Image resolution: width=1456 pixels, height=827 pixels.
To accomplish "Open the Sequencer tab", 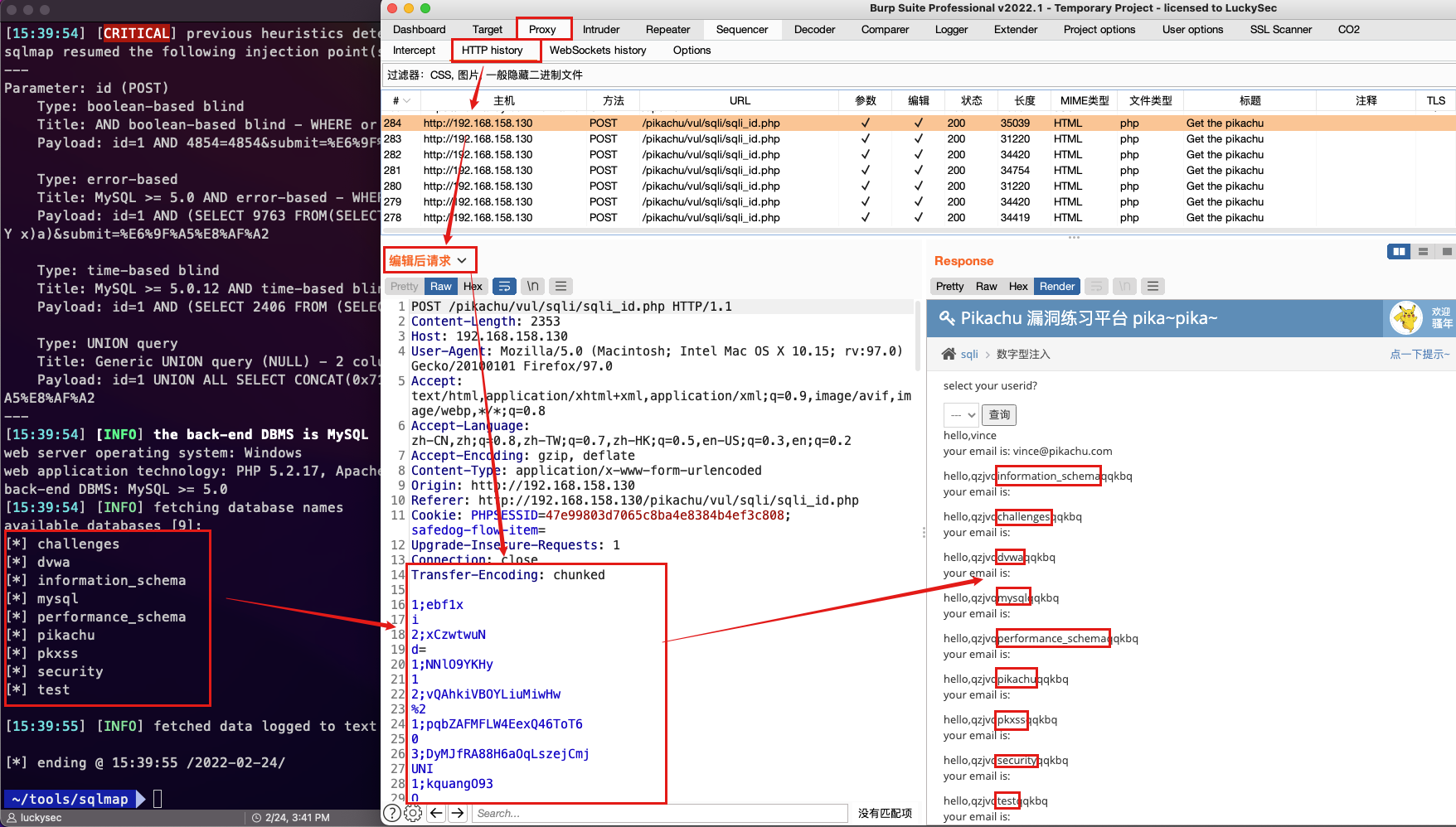I will click(x=742, y=29).
